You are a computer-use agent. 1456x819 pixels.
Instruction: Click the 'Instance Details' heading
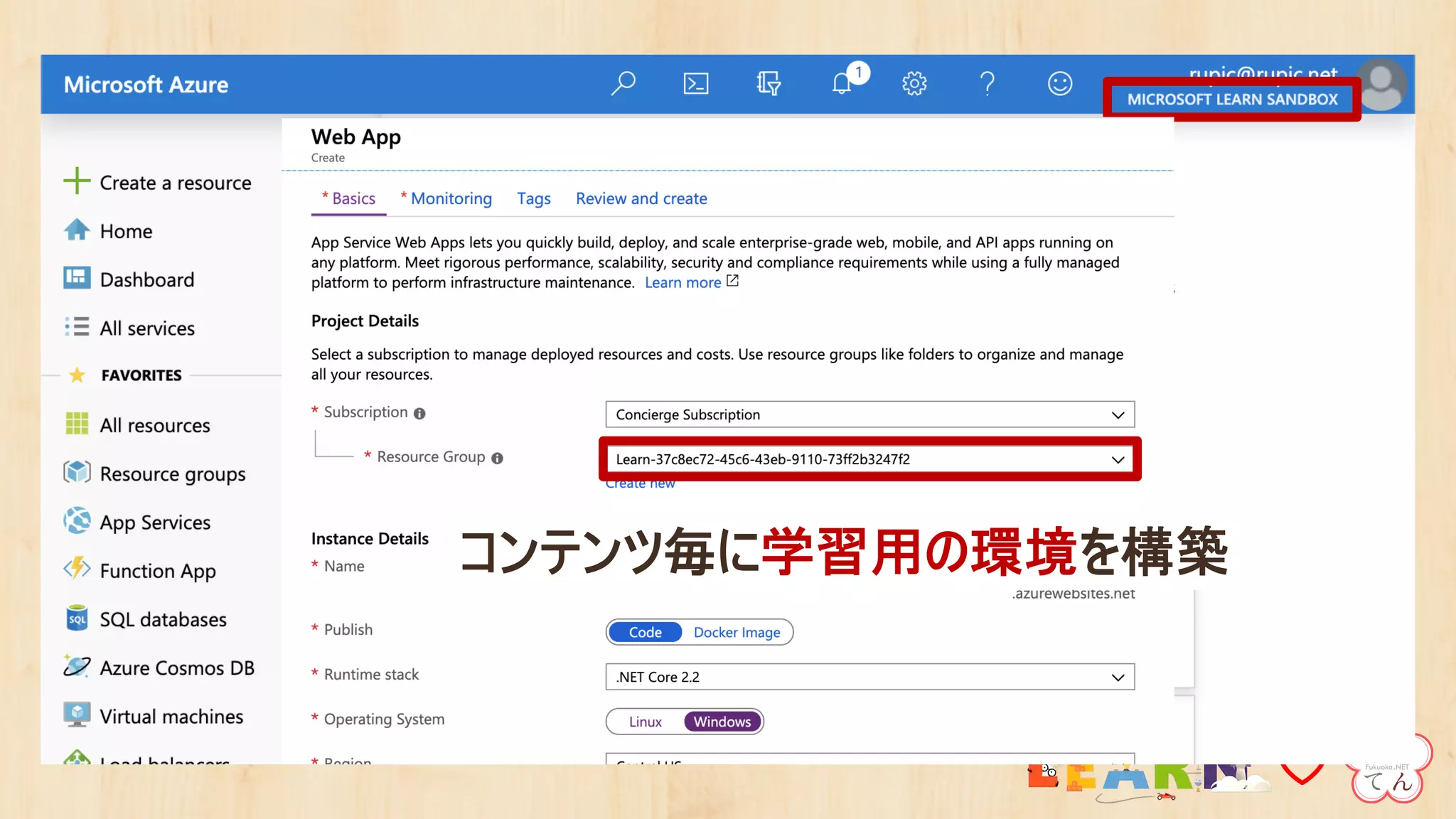point(370,538)
